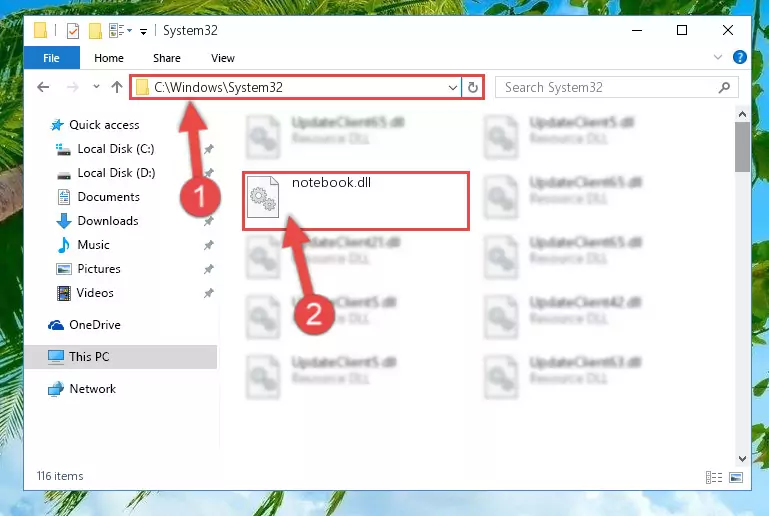
Task: Click the OneDrive cloud icon
Action: [x=56, y=325]
